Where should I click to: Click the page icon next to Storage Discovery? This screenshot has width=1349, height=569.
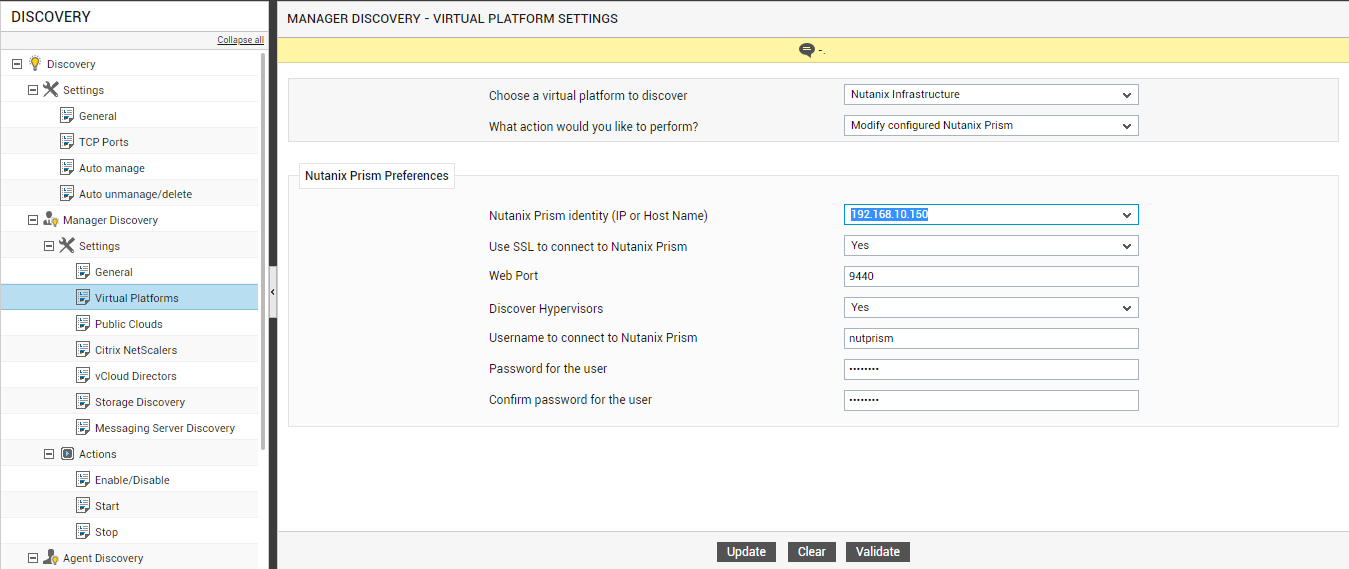(83, 401)
